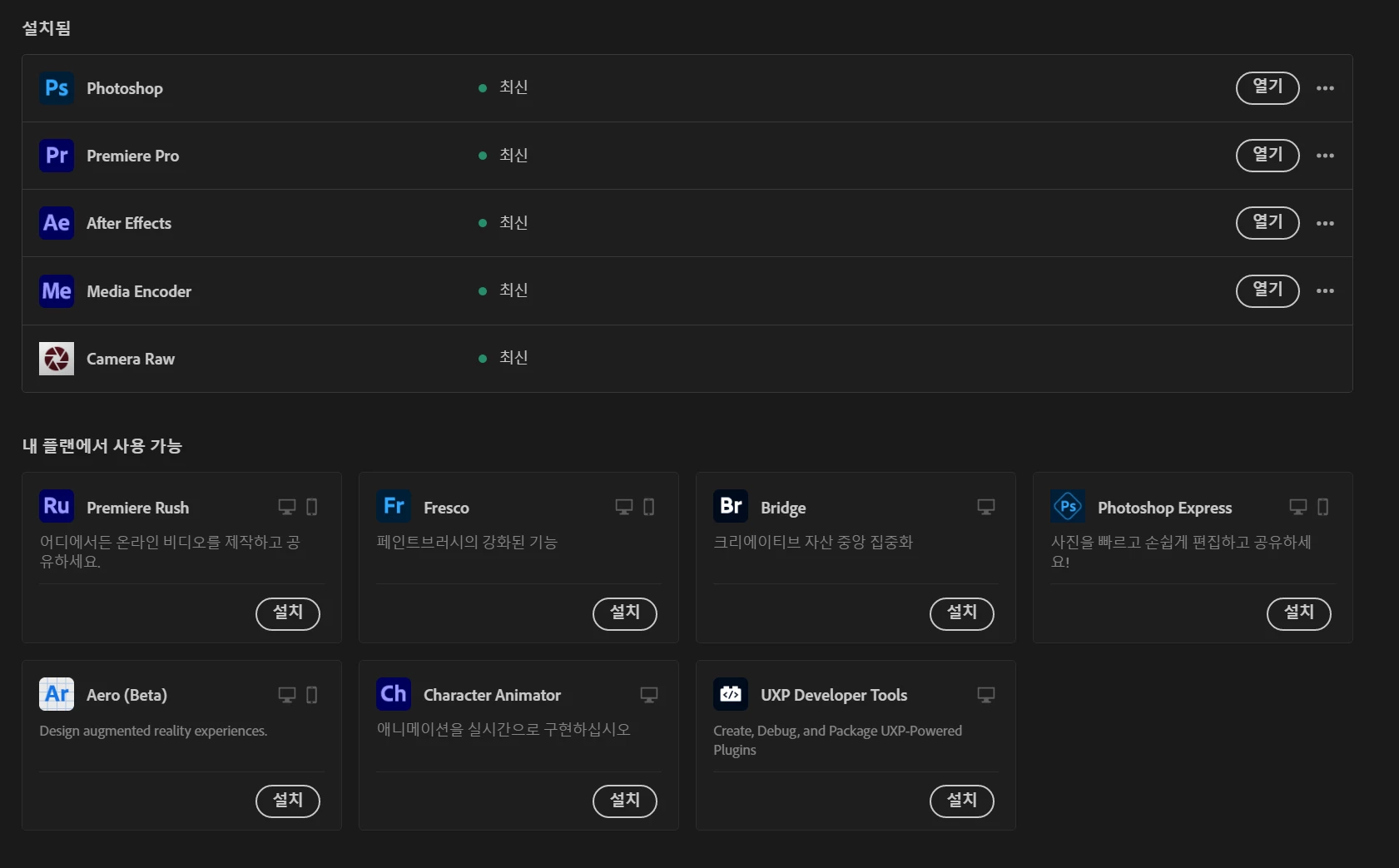
Task: Open more options menu for Media Encoder
Action: tap(1326, 291)
